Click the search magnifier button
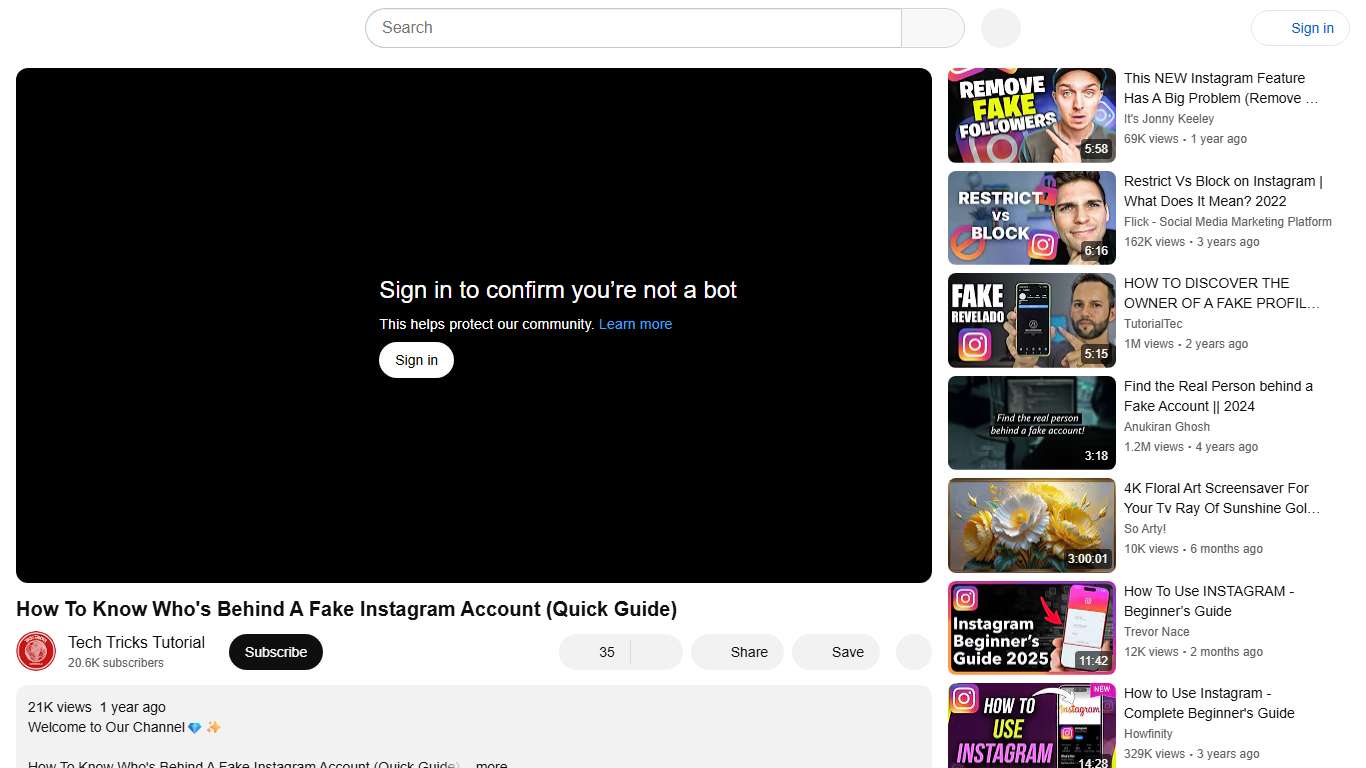Viewport: 1366px width, 768px height. pyautogui.click(x=931, y=28)
